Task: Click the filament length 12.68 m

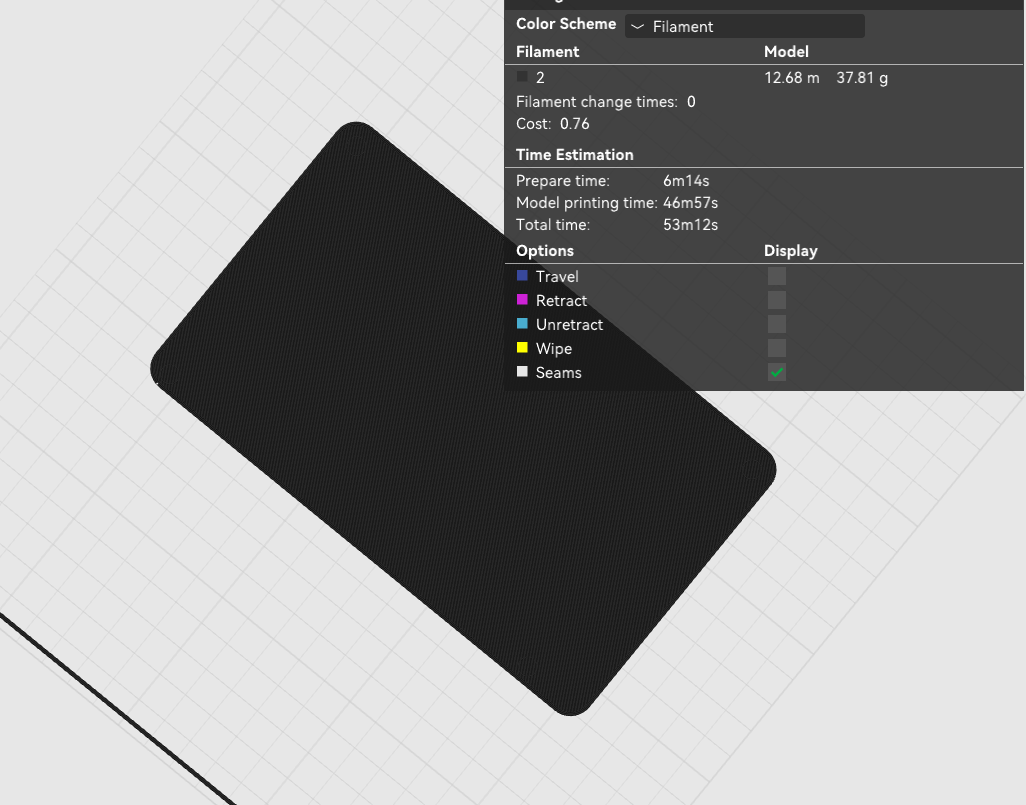Action: pos(792,78)
